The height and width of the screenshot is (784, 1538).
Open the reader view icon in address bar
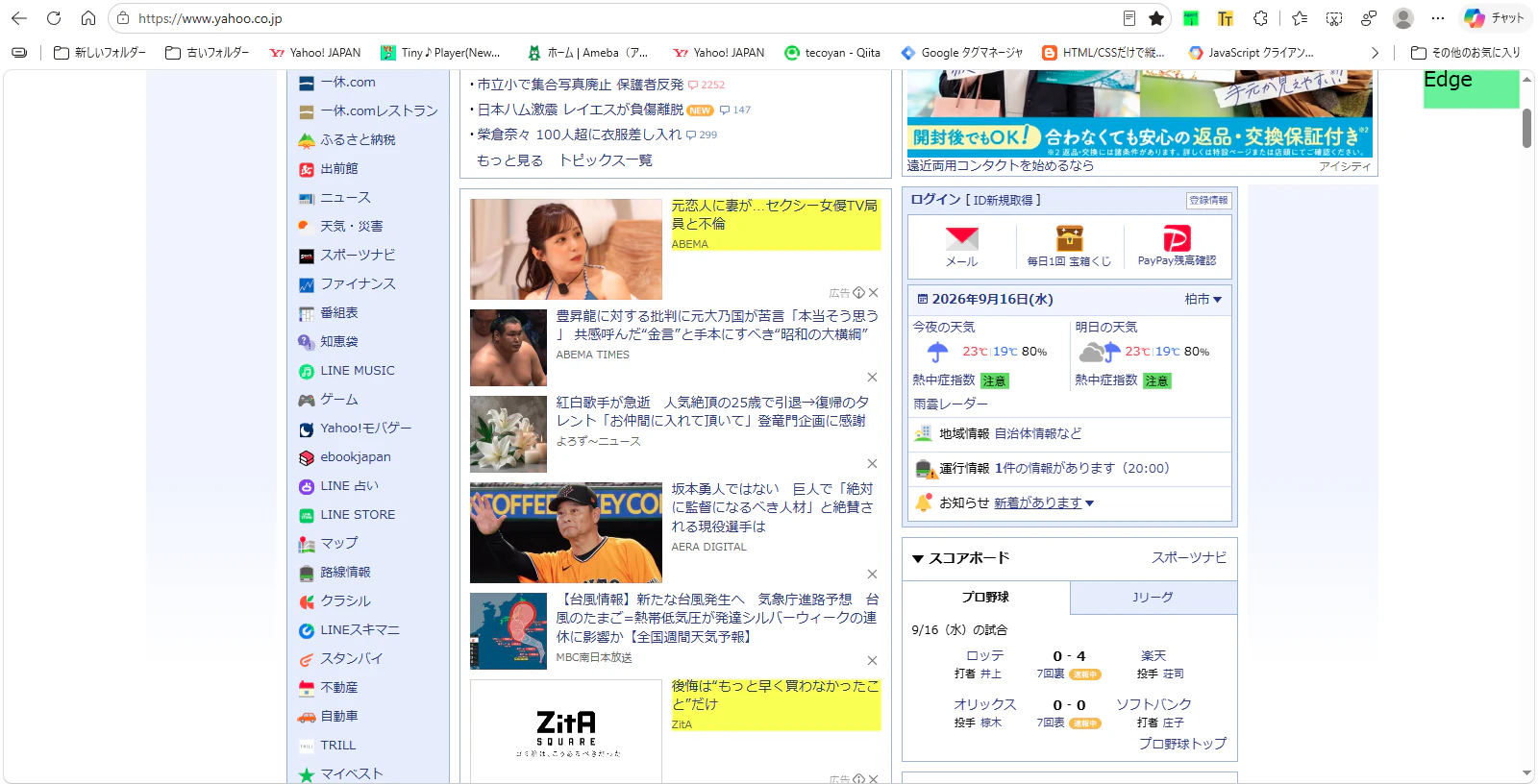tap(1129, 18)
